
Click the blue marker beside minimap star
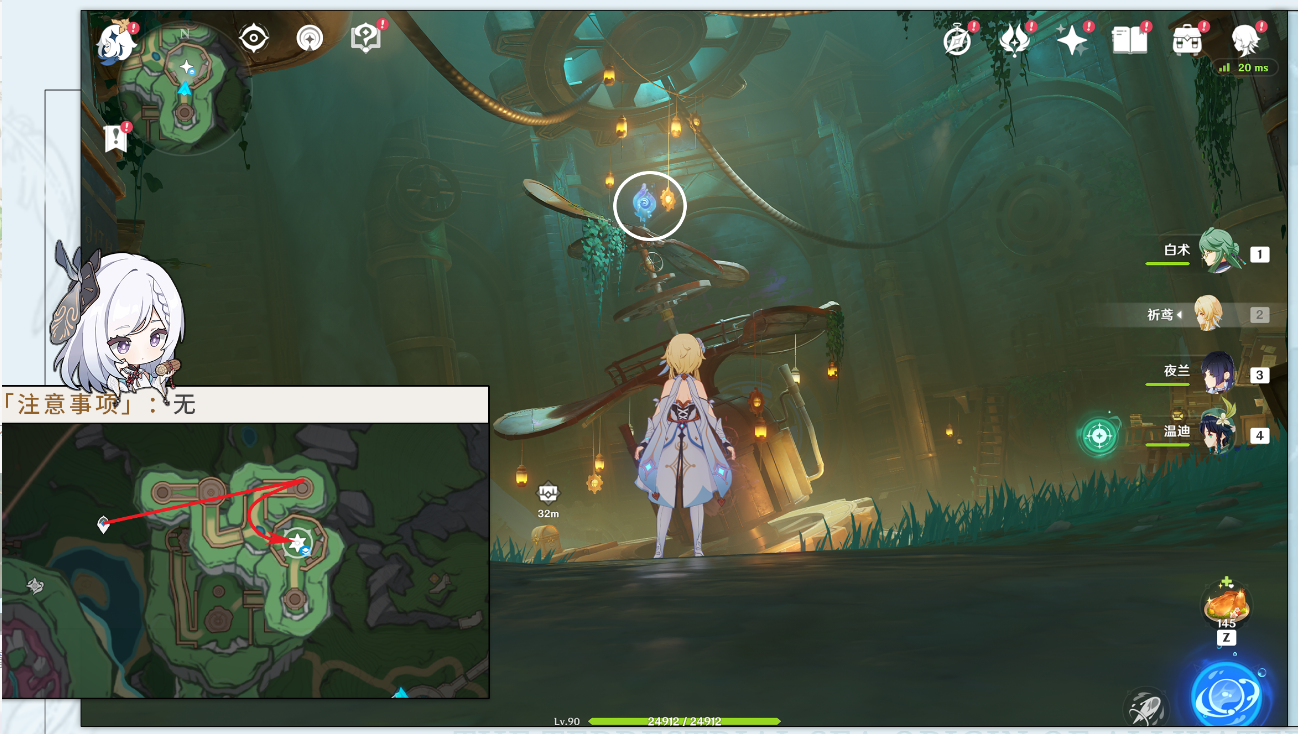pyautogui.click(x=192, y=72)
